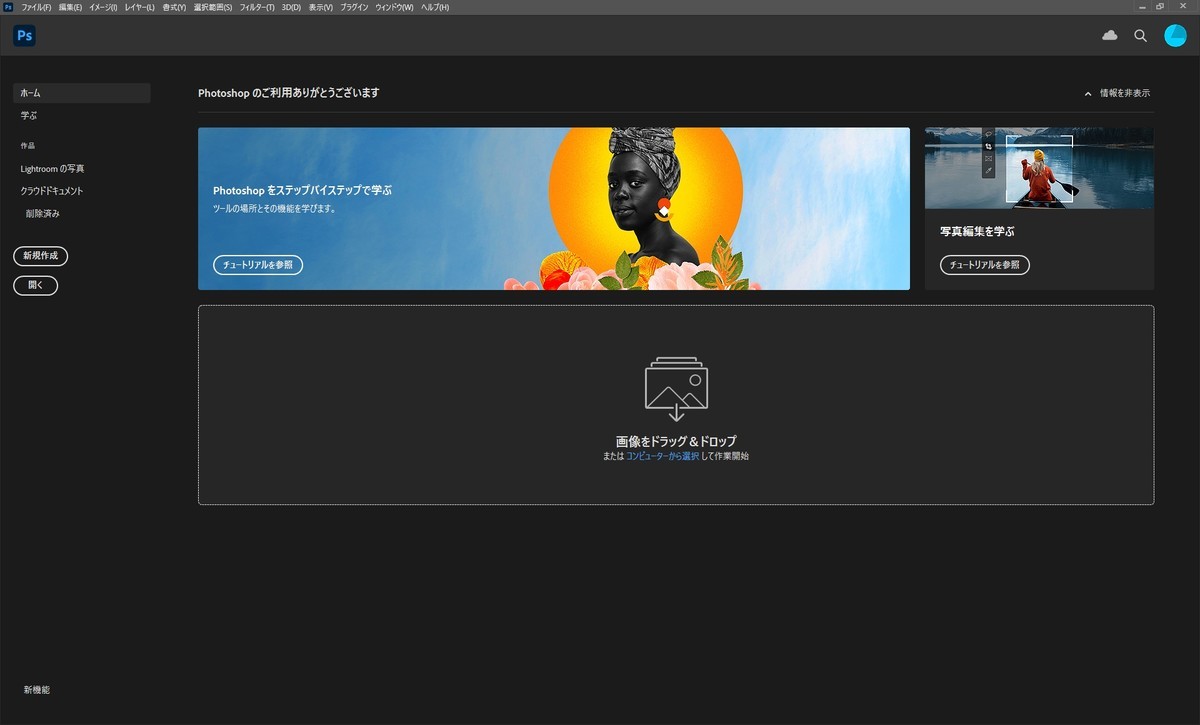1200x725 pixels.
Task: Click the portrait banner artwork
Action: pyautogui.click(x=645, y=209)
